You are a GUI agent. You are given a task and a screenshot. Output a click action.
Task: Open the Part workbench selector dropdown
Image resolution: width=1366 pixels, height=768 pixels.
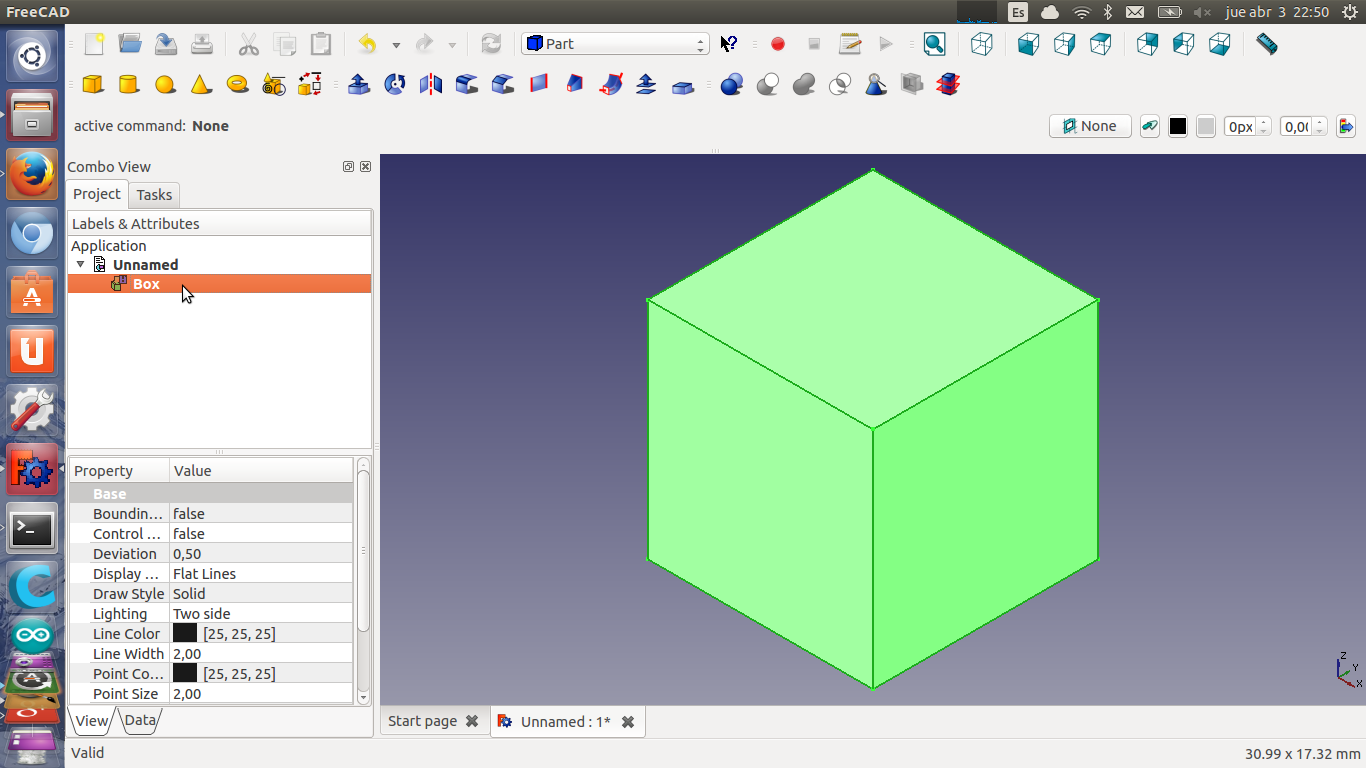tap(615, 44)
